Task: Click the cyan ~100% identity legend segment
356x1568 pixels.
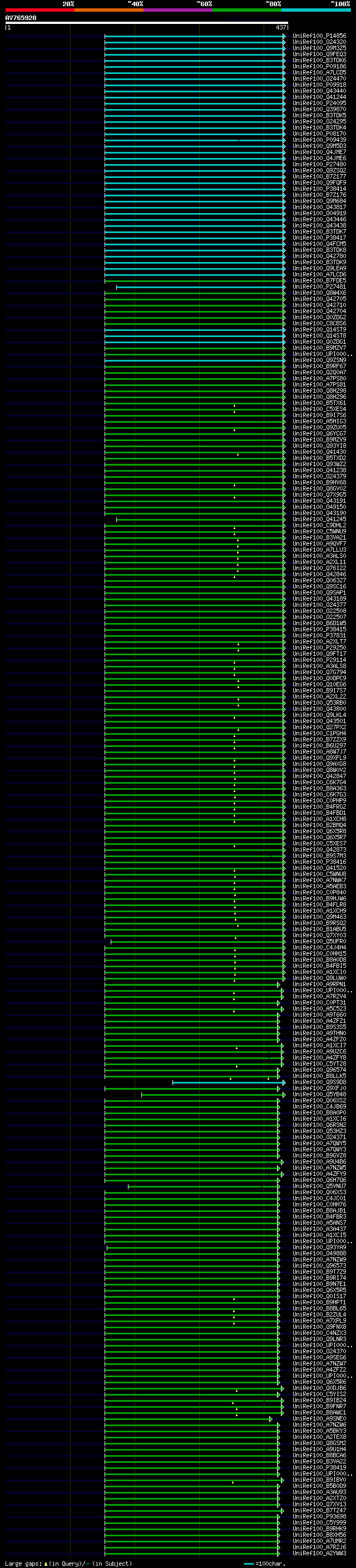Action: pos(316,10)
